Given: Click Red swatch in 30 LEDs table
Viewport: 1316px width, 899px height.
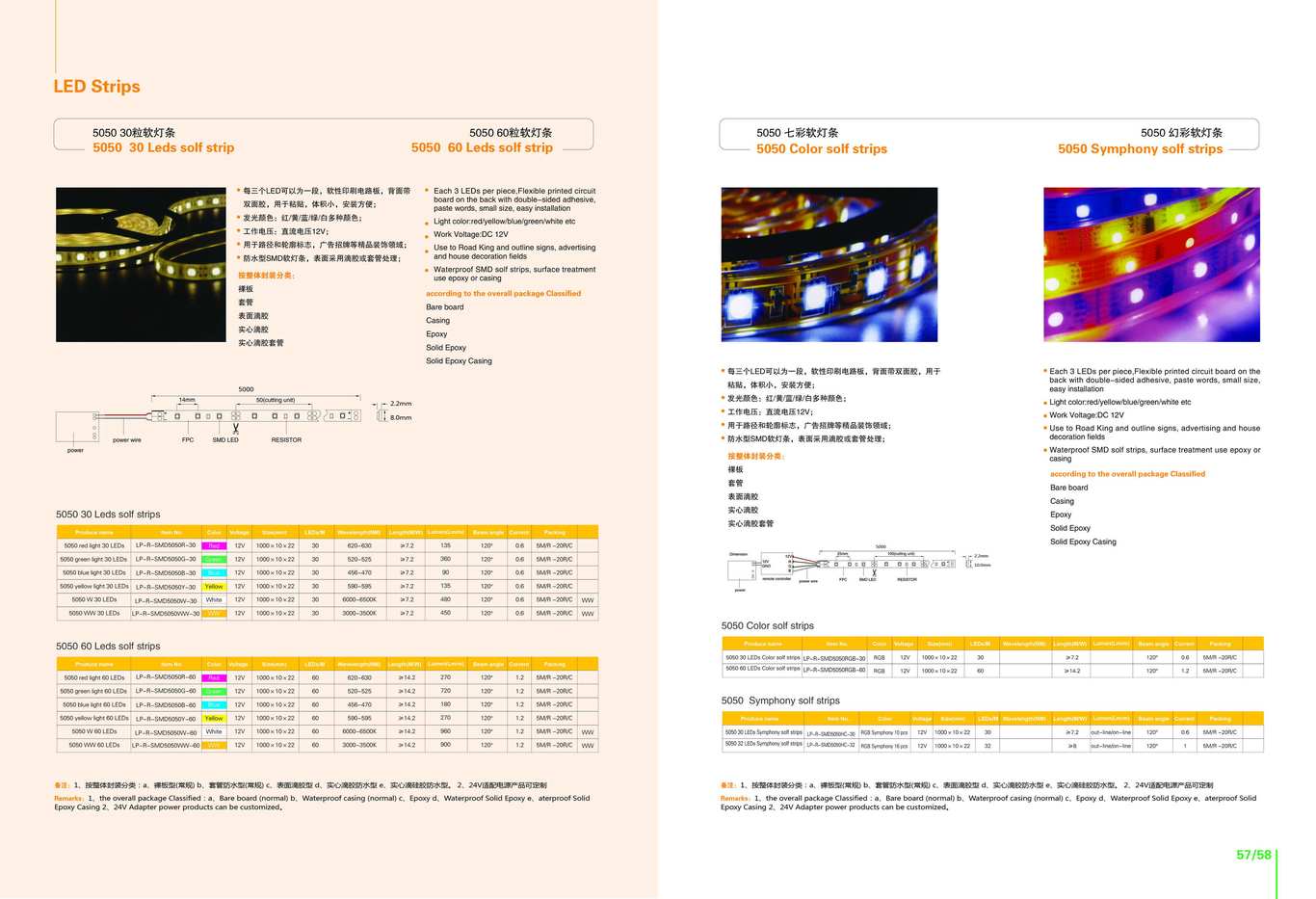Looking at the screenshot, I should pyautogui.click(x=214, y=545).
